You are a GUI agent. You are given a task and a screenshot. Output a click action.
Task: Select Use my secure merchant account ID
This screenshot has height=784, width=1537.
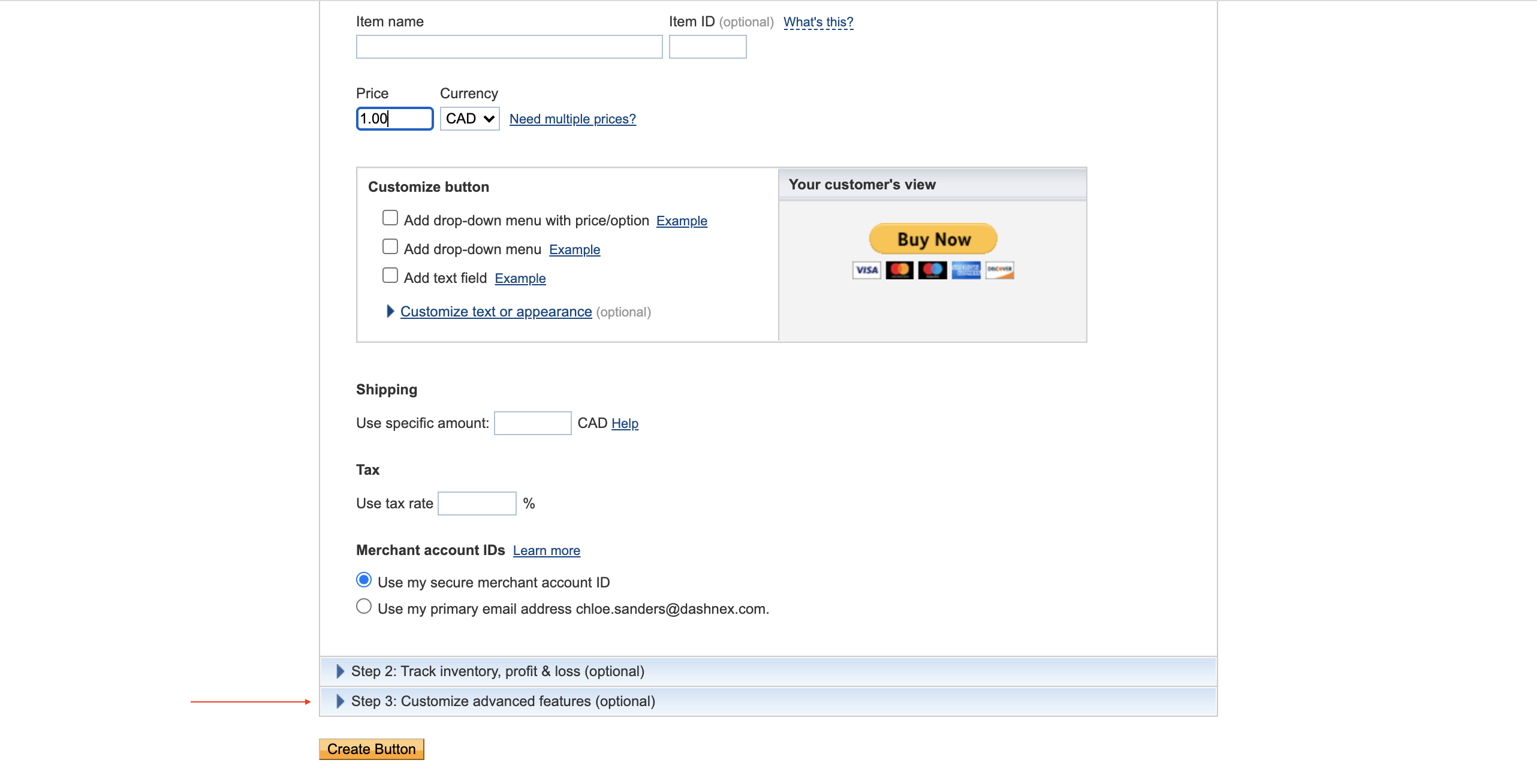point(364,580)
